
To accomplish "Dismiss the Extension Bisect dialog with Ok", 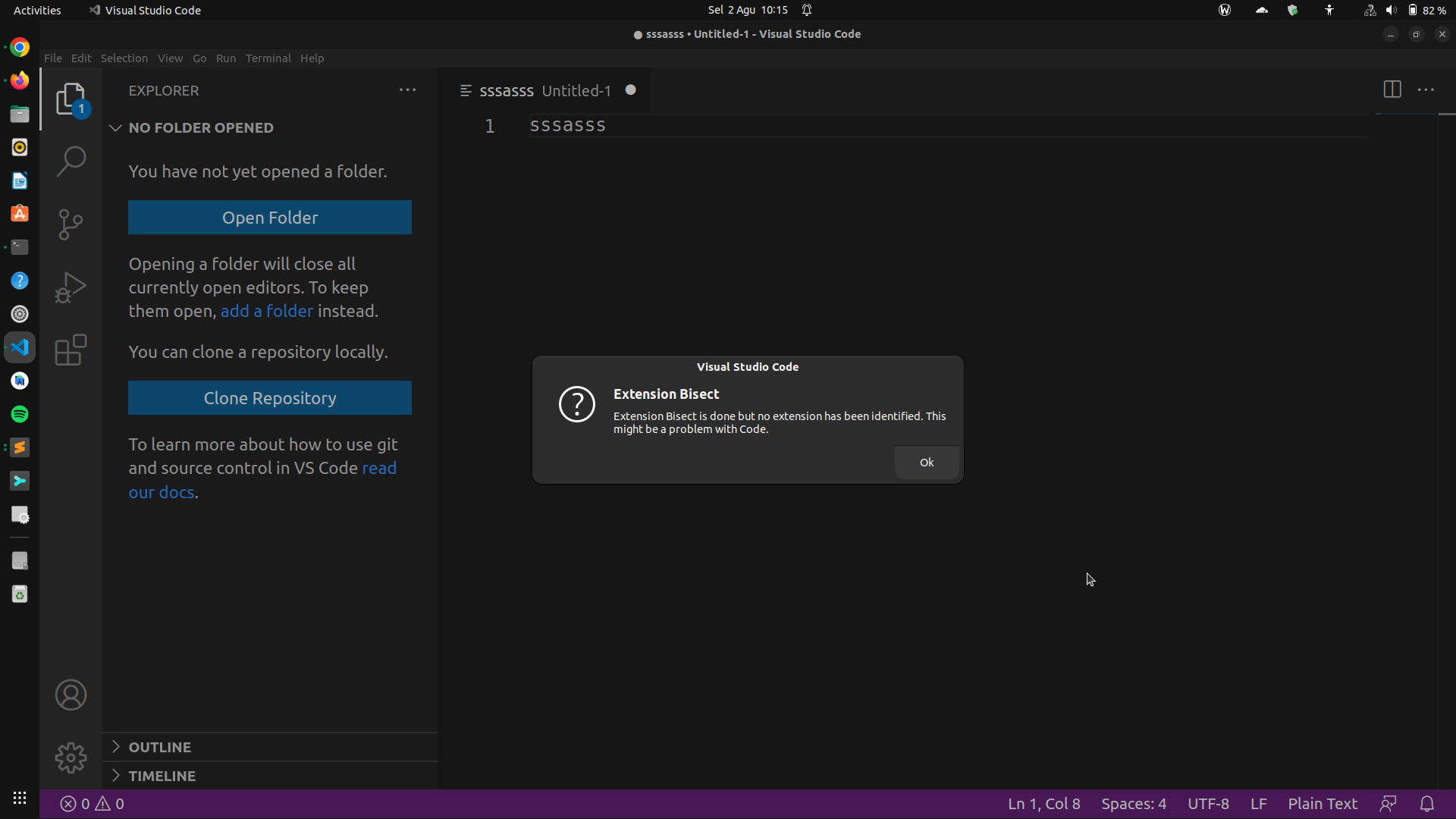I will coord(927,462).
